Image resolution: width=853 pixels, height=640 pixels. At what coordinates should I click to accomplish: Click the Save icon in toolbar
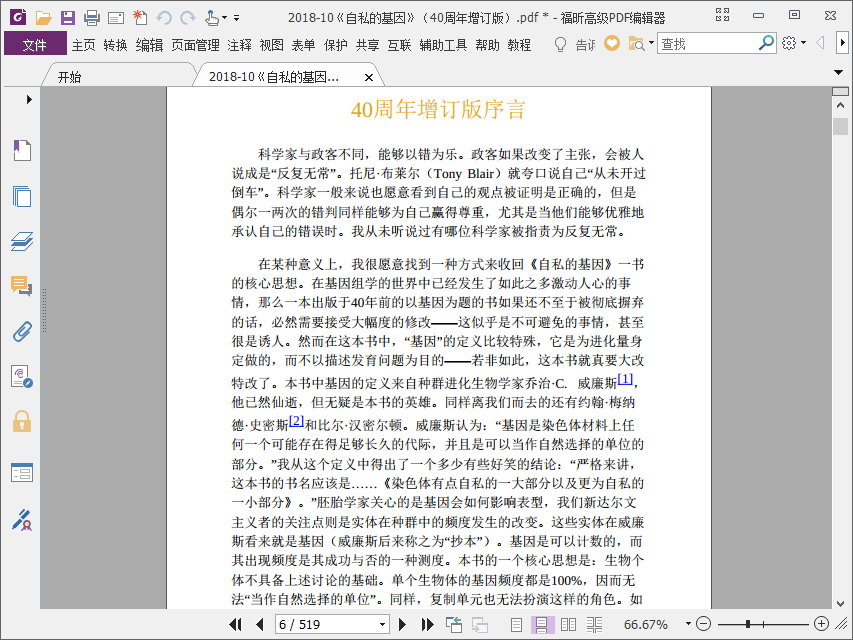[67, 18]
